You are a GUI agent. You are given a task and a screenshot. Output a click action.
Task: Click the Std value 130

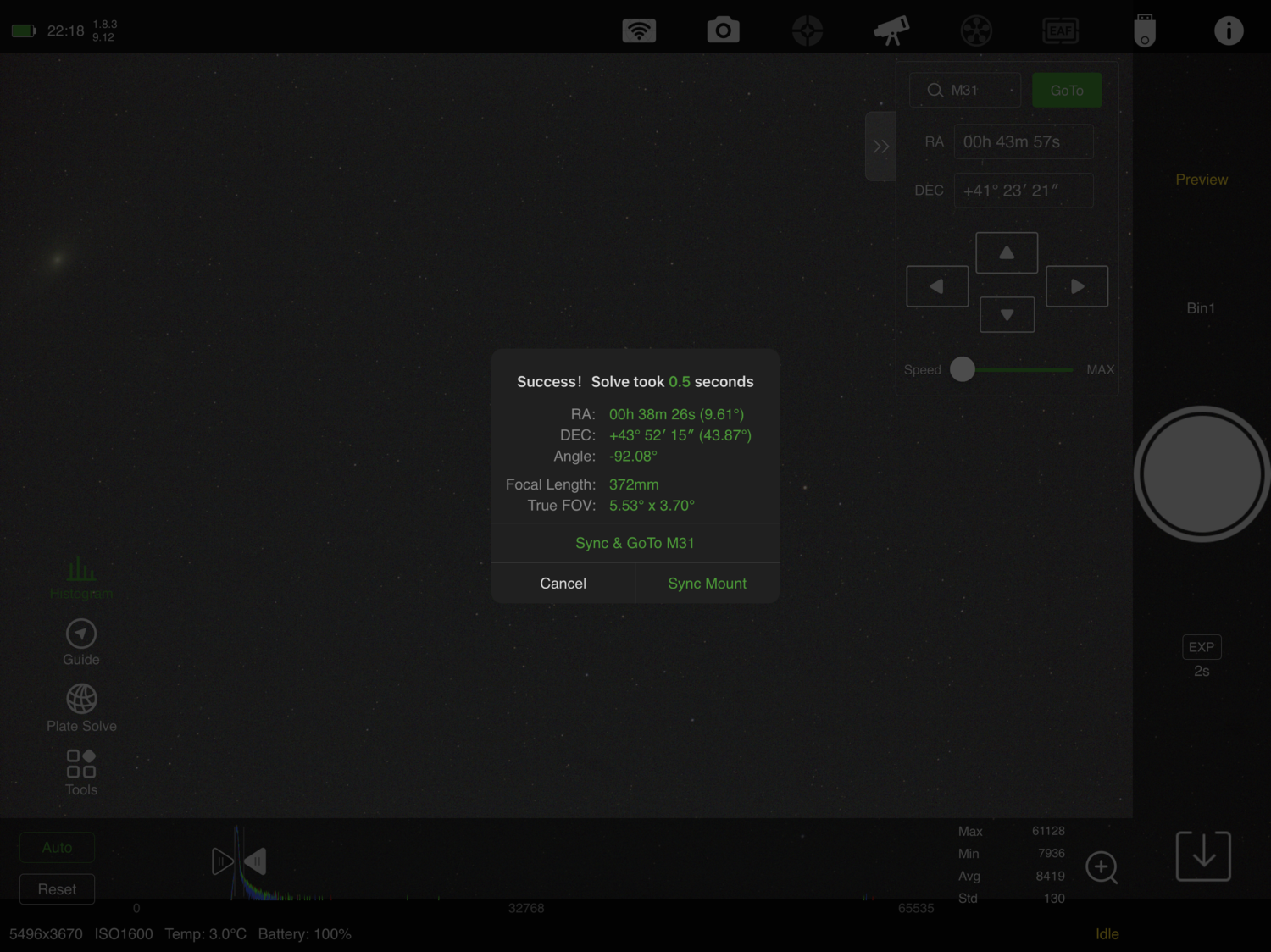(x=1054, y=898)
